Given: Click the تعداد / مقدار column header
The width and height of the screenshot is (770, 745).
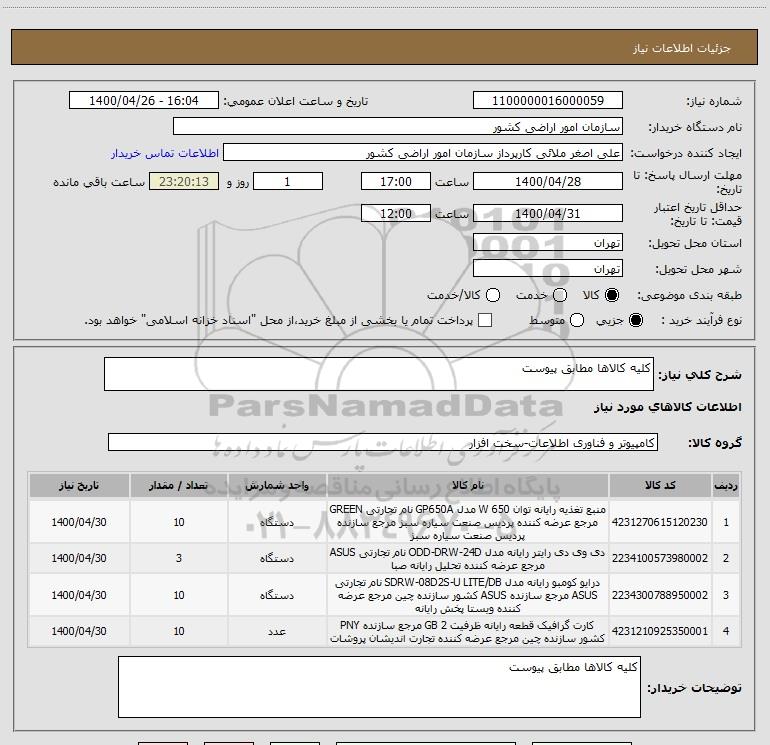Looking at the screenshot, I should coord(179,485).
